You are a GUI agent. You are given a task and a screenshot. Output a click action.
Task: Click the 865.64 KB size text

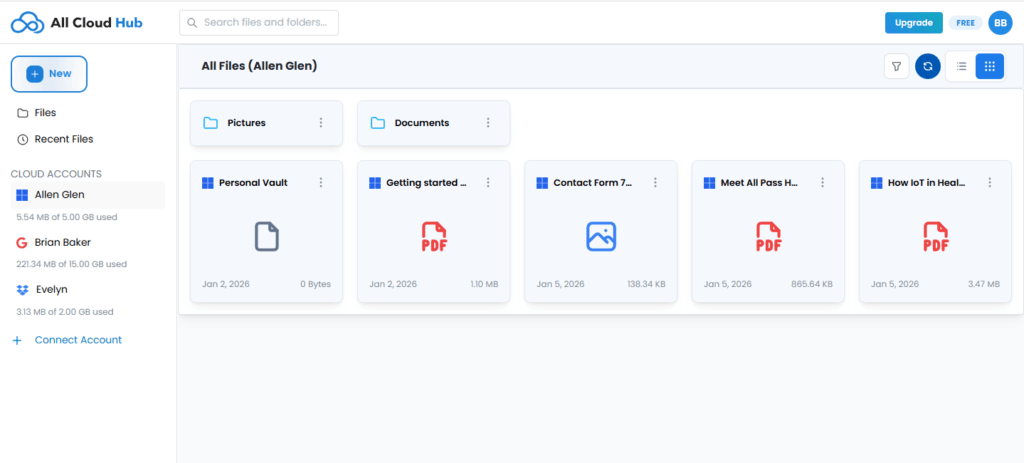[x=812, y=284]
